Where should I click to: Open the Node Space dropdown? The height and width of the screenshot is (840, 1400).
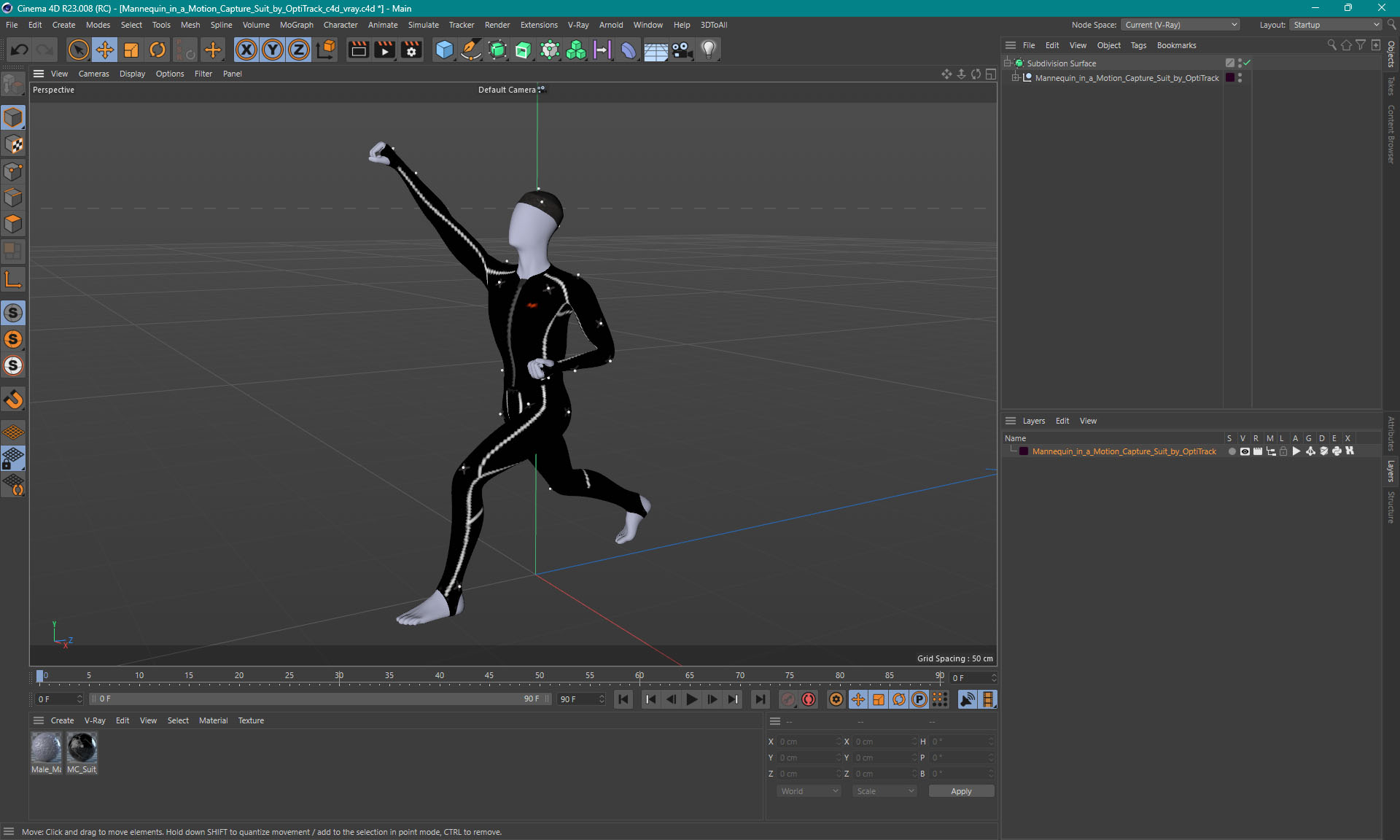coord(1180,25)
